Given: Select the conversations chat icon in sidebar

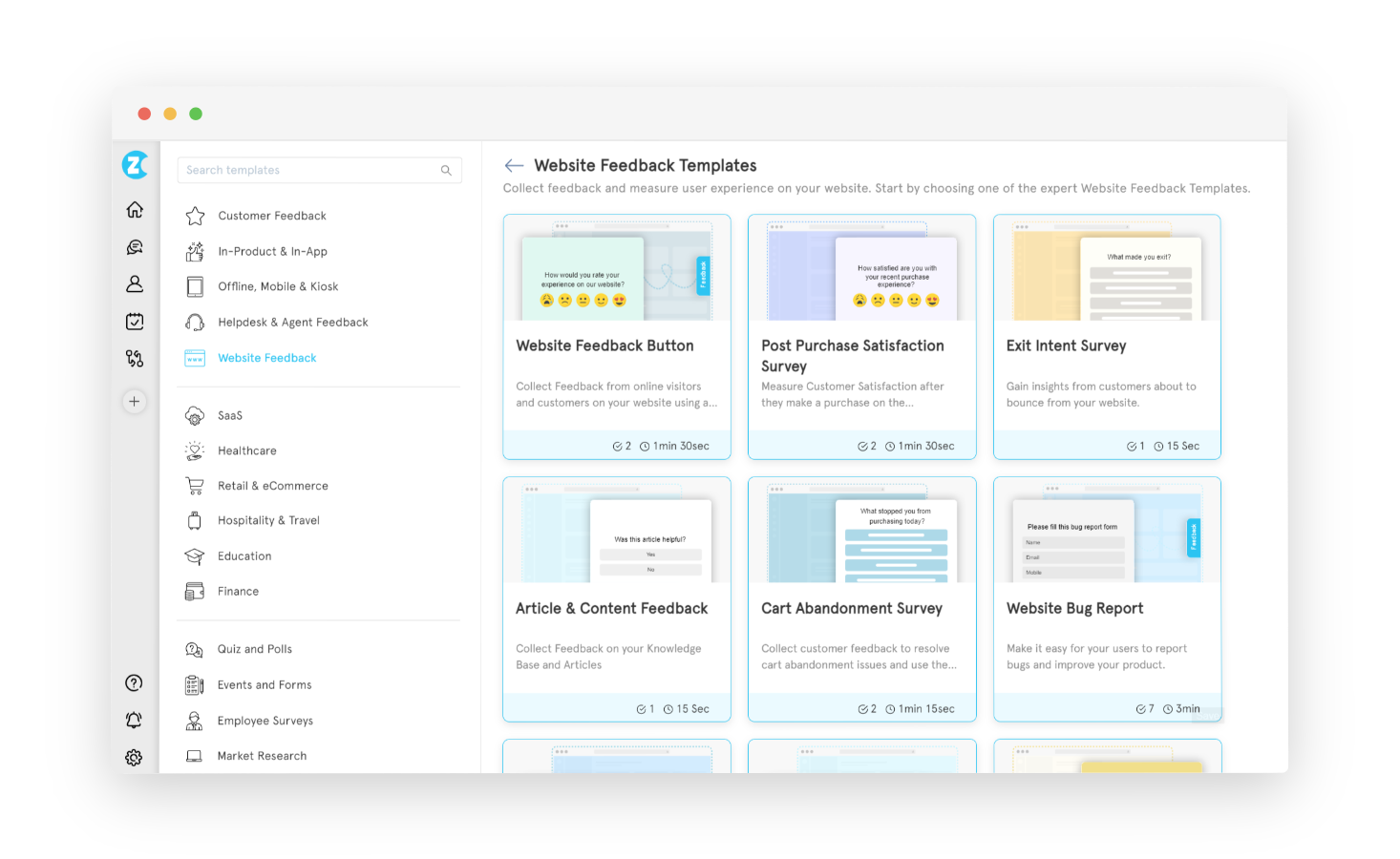Looking at the screenshot, I should point(134,246).
